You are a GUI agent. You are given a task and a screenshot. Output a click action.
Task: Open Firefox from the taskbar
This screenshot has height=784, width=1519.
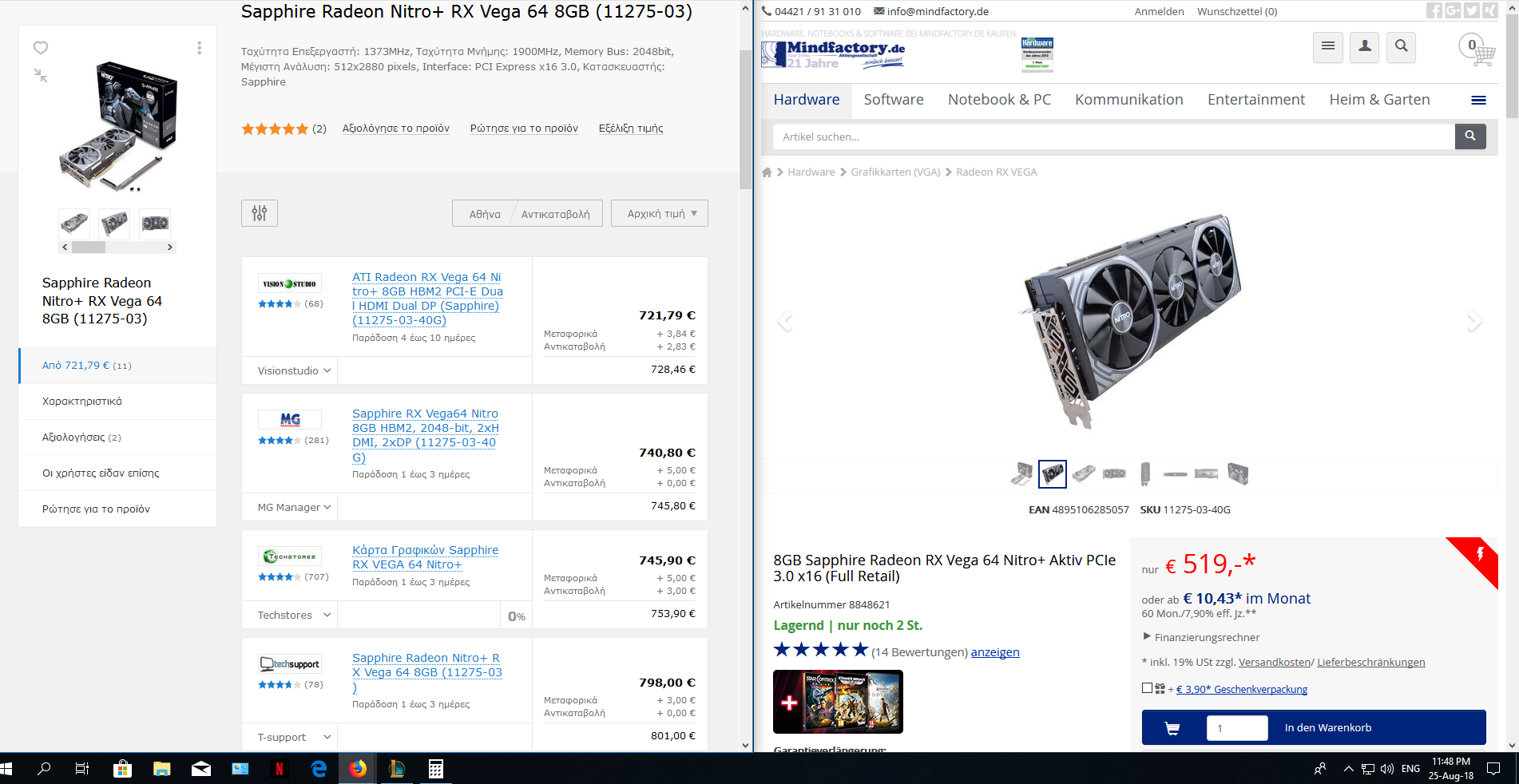pyautogui.click(x=357, y=769)
